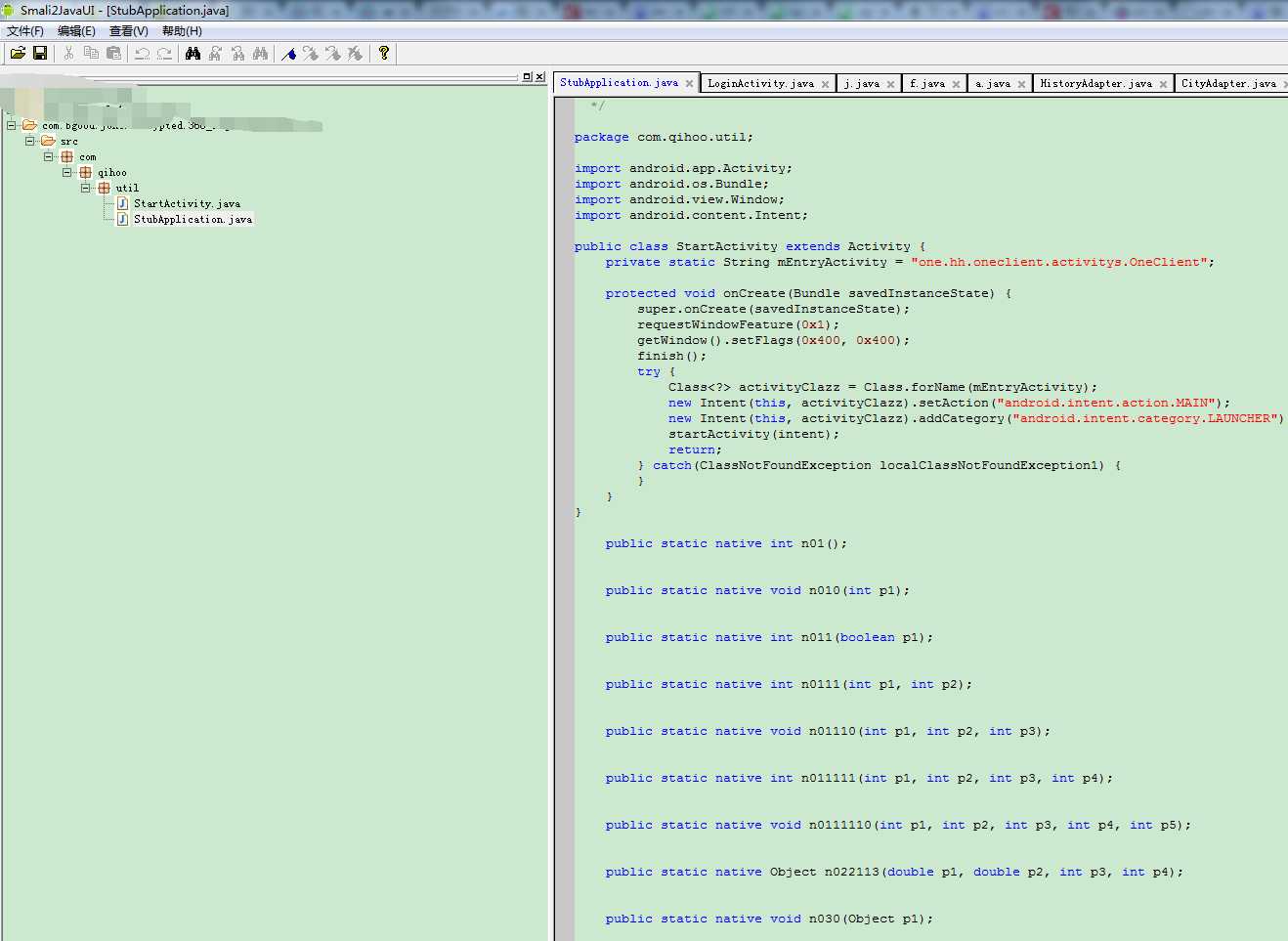1288x941 pixels.
Task: Click the greyed Find Next binoculars icon
Action: (x=215, y=54)
